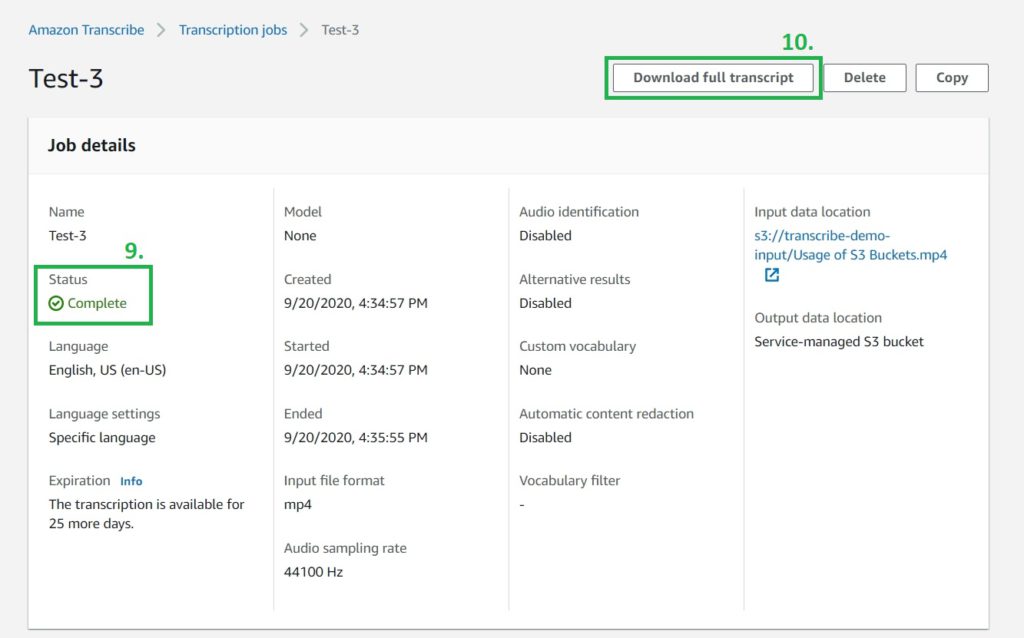Image resolution: width=1024 pixels, height=638 pixels.
Task: Select the Specific language value
Action: click(x=102, y=438)
